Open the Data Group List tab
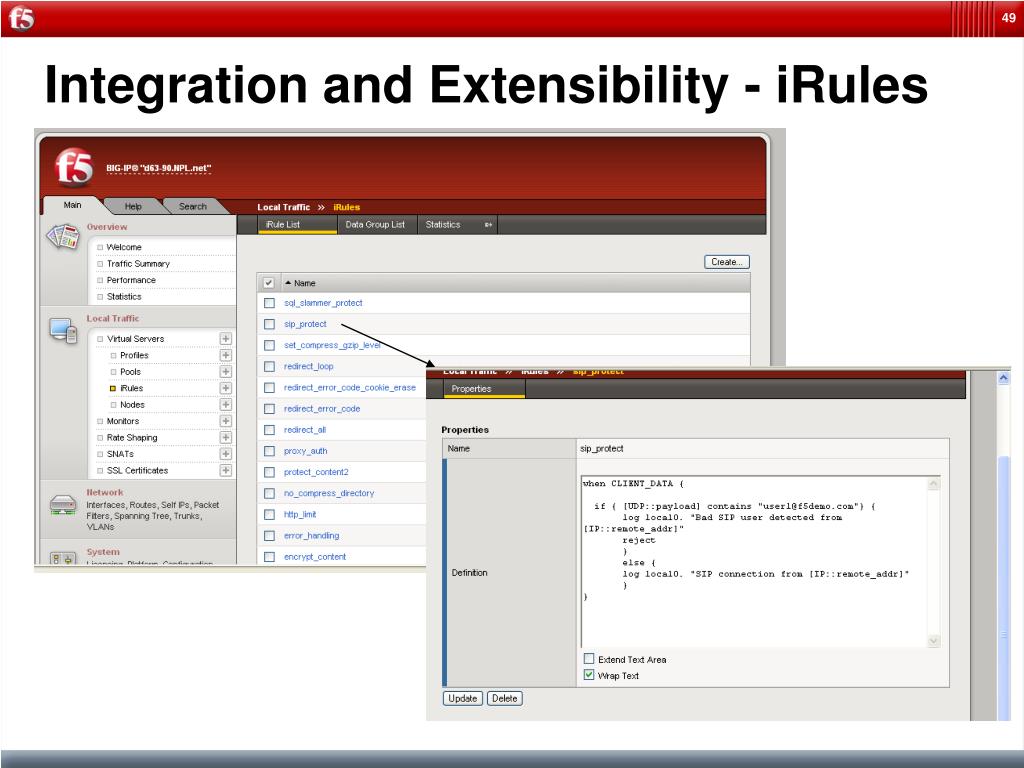Screen dimensions: 1024x768 (x=375, y=225)
